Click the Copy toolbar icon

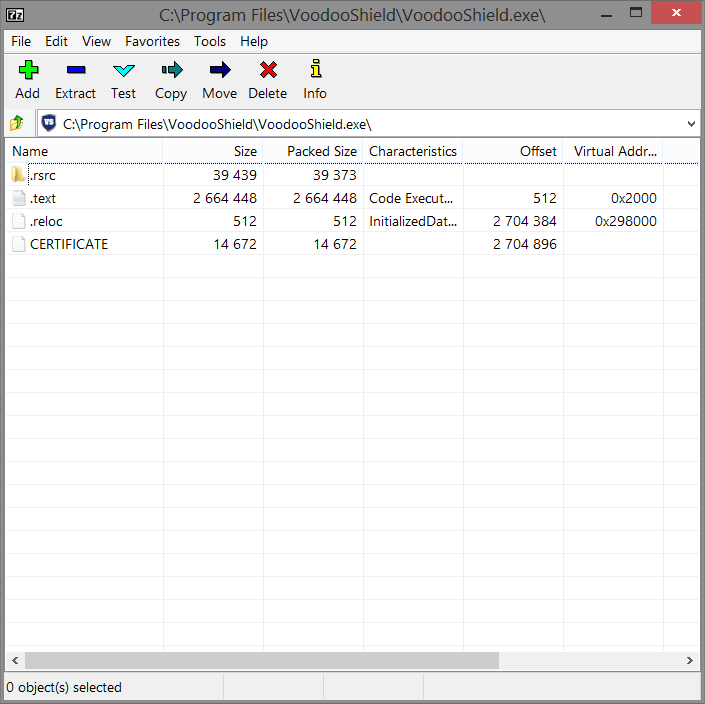(x=172, y=70)
